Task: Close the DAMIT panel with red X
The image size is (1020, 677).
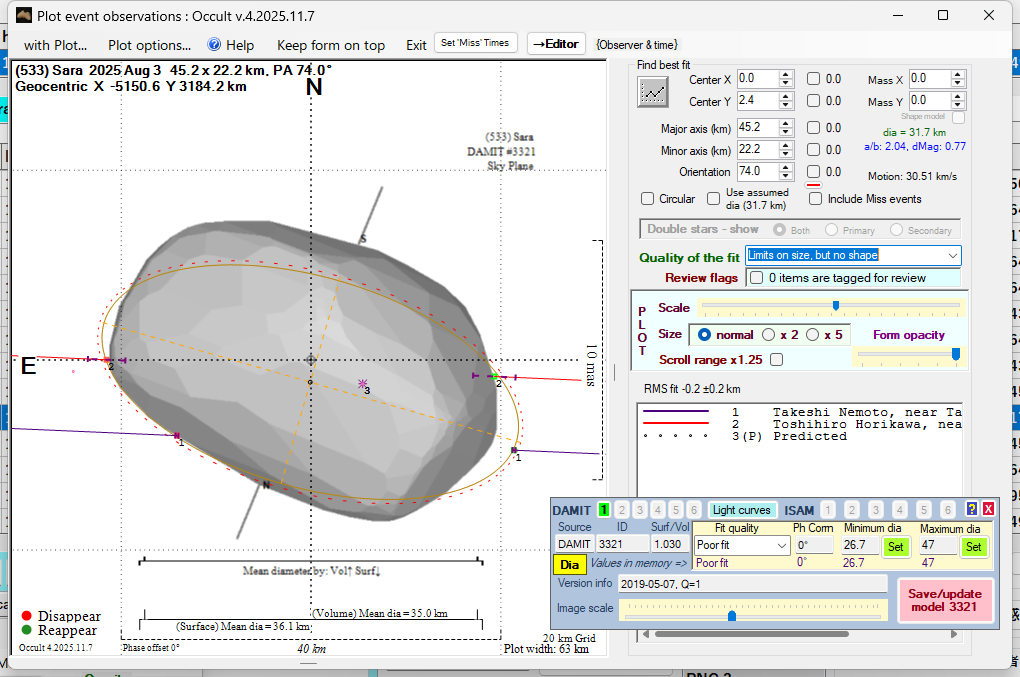Action: [988, 509]
